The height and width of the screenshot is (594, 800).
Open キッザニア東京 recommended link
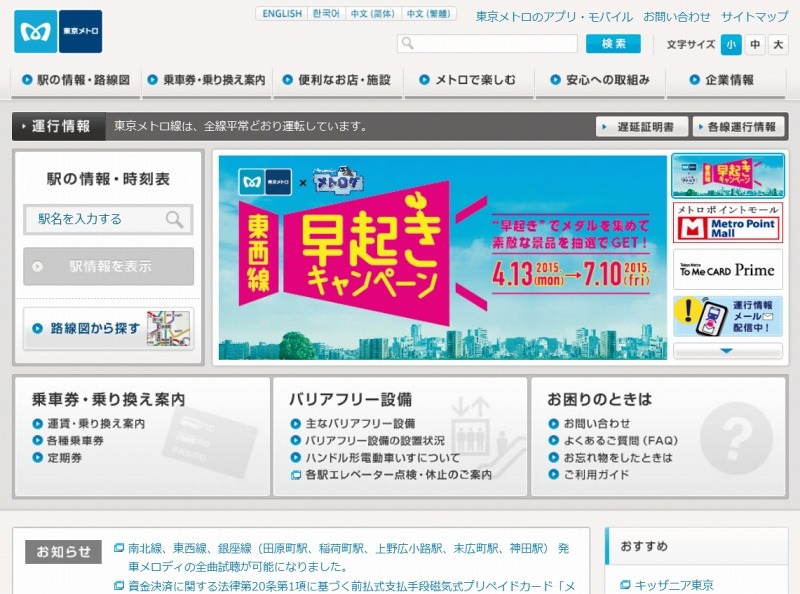pyautogui.click(x=673, y=585)
